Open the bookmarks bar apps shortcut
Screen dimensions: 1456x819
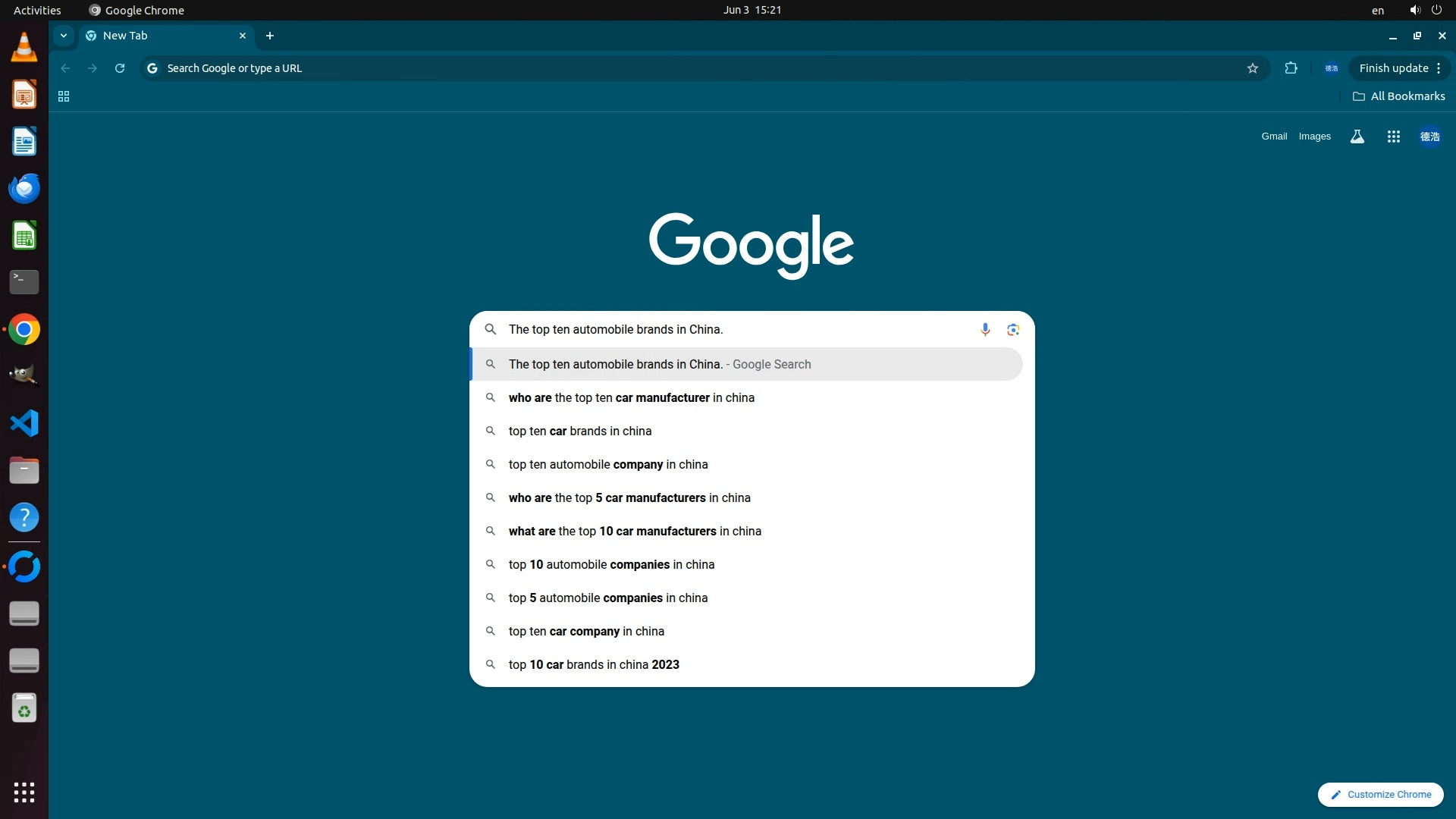pyautogui.click(x=64, y=96)
